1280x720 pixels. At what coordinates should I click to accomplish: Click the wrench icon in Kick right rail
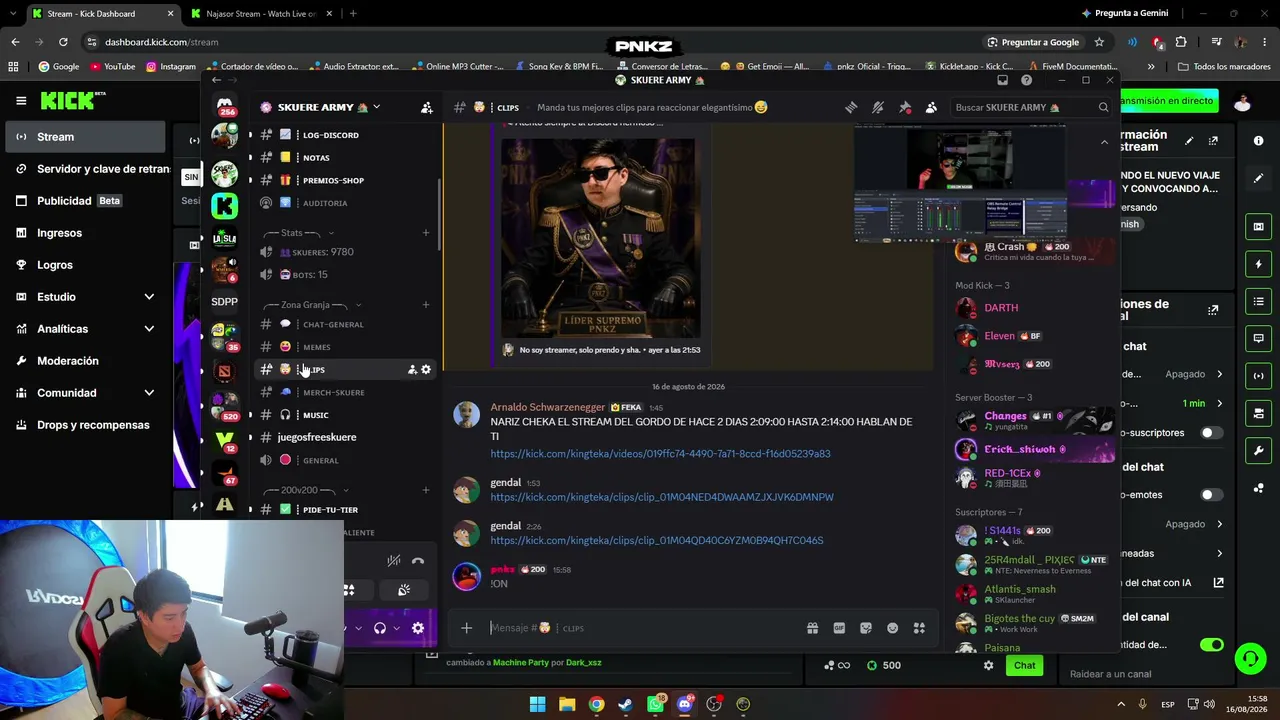click(1259, 451)
